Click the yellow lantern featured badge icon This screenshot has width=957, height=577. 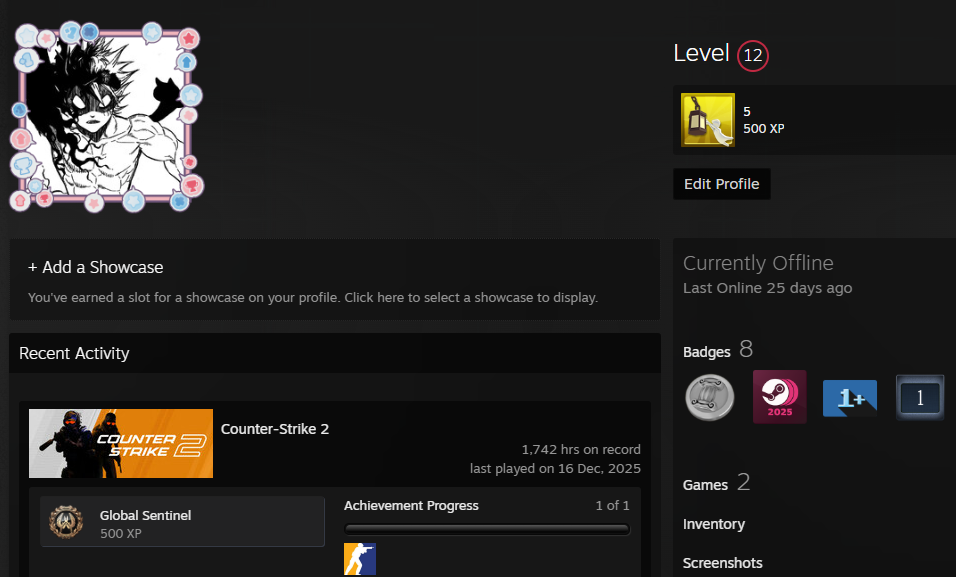tap(708, 120)
